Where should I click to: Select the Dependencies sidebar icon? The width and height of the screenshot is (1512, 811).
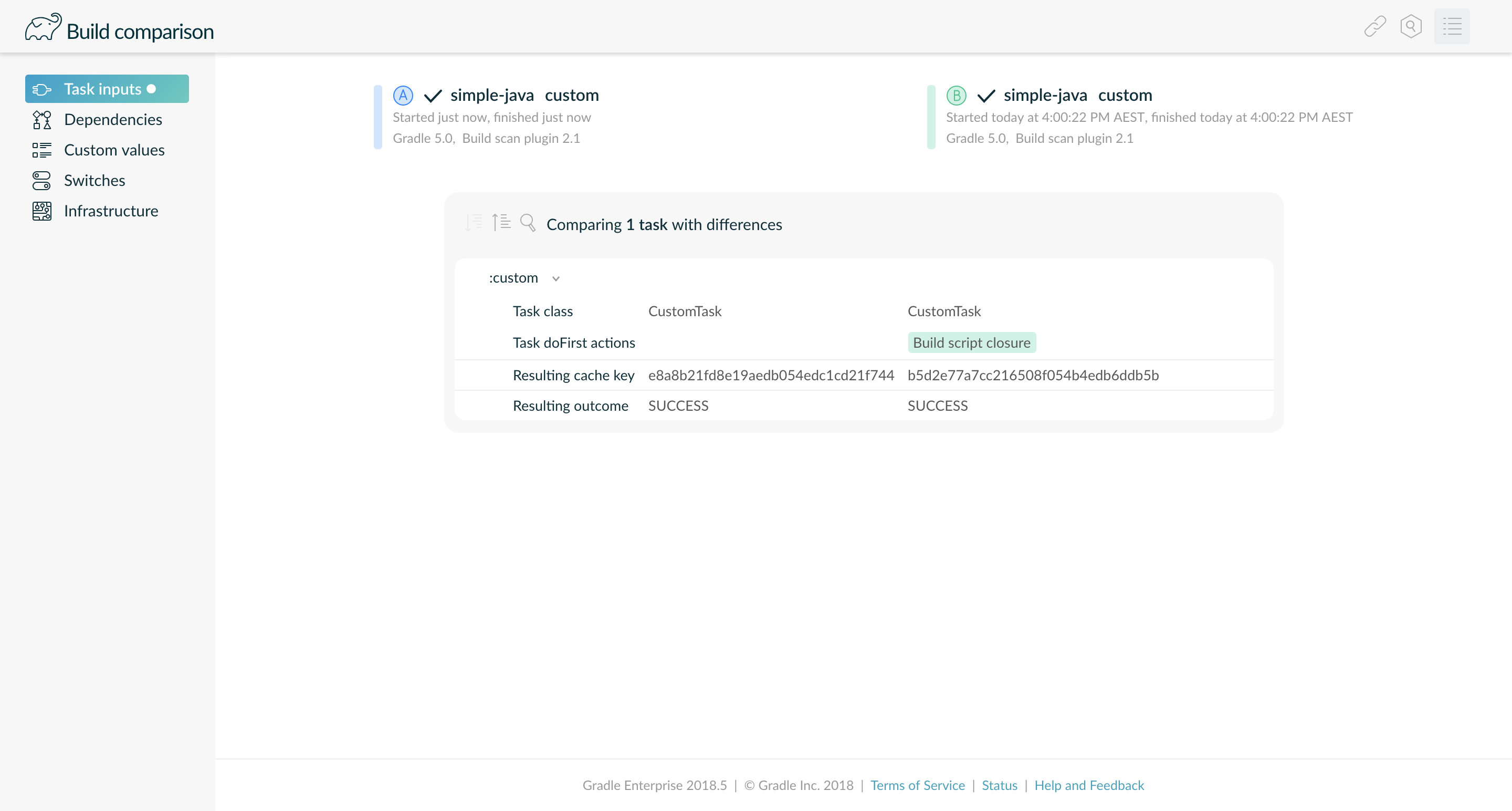coord(41,119)
